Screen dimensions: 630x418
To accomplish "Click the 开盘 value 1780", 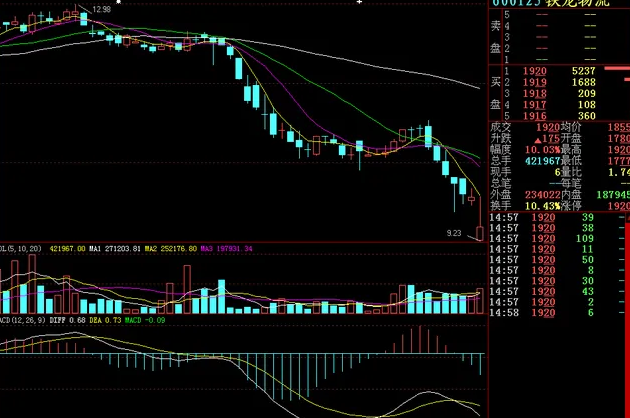I will coord(619,139).
